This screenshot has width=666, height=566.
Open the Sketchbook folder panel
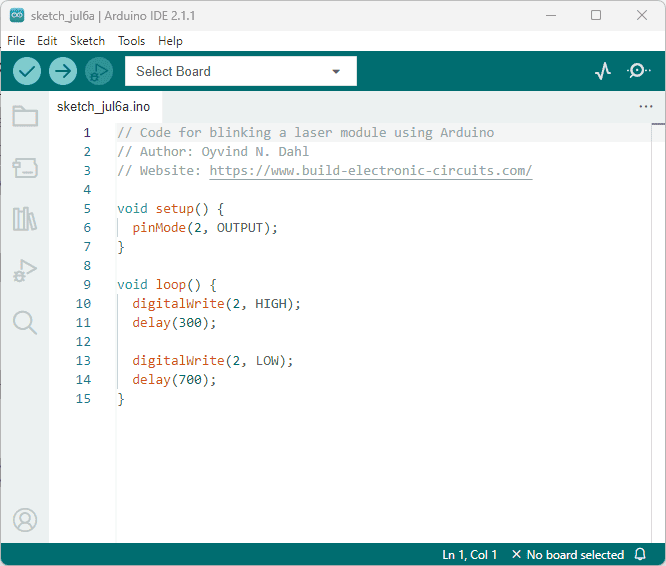(x=25, y=116)
